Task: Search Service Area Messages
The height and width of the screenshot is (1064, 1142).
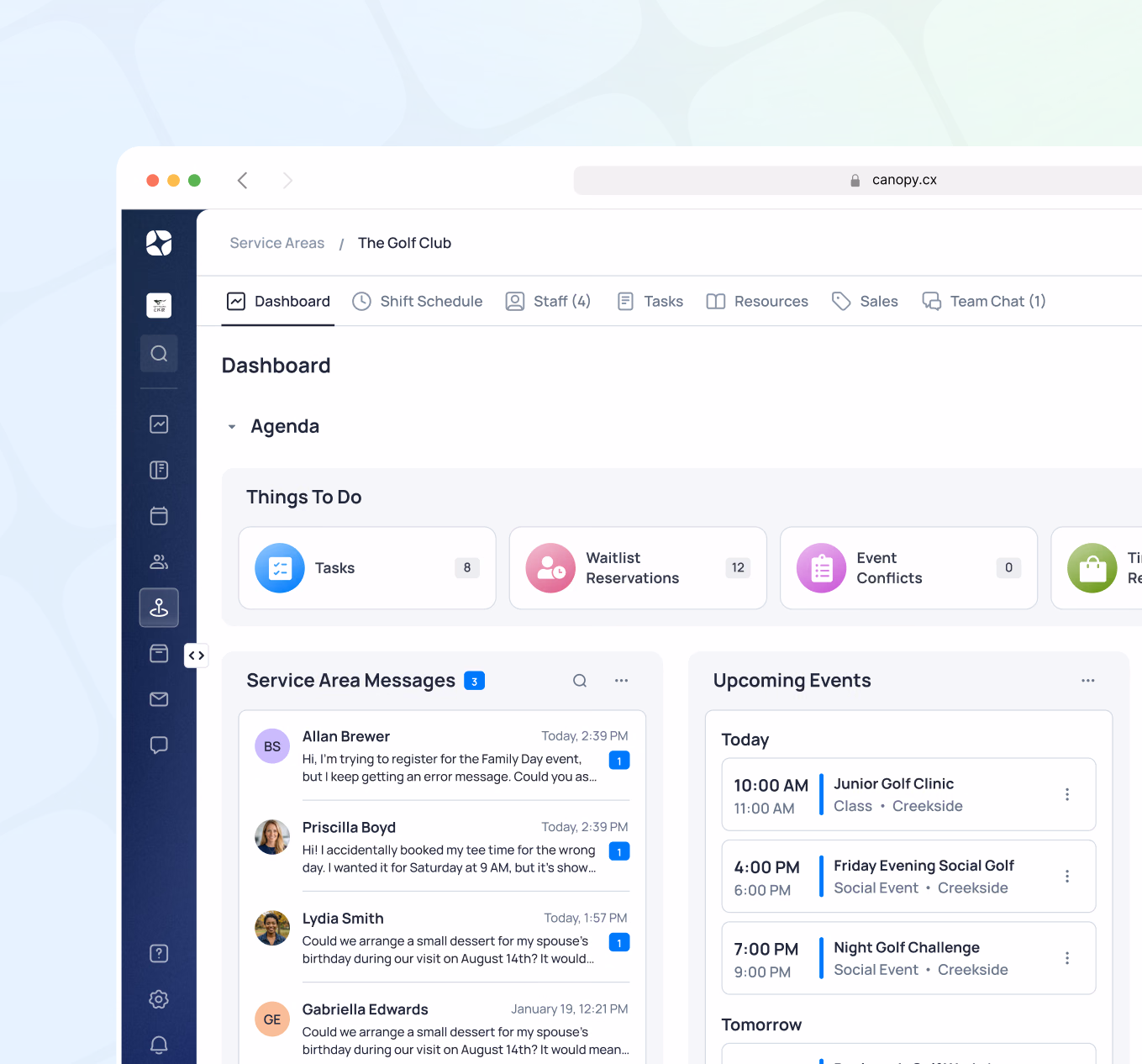Action: click(580, 681)
